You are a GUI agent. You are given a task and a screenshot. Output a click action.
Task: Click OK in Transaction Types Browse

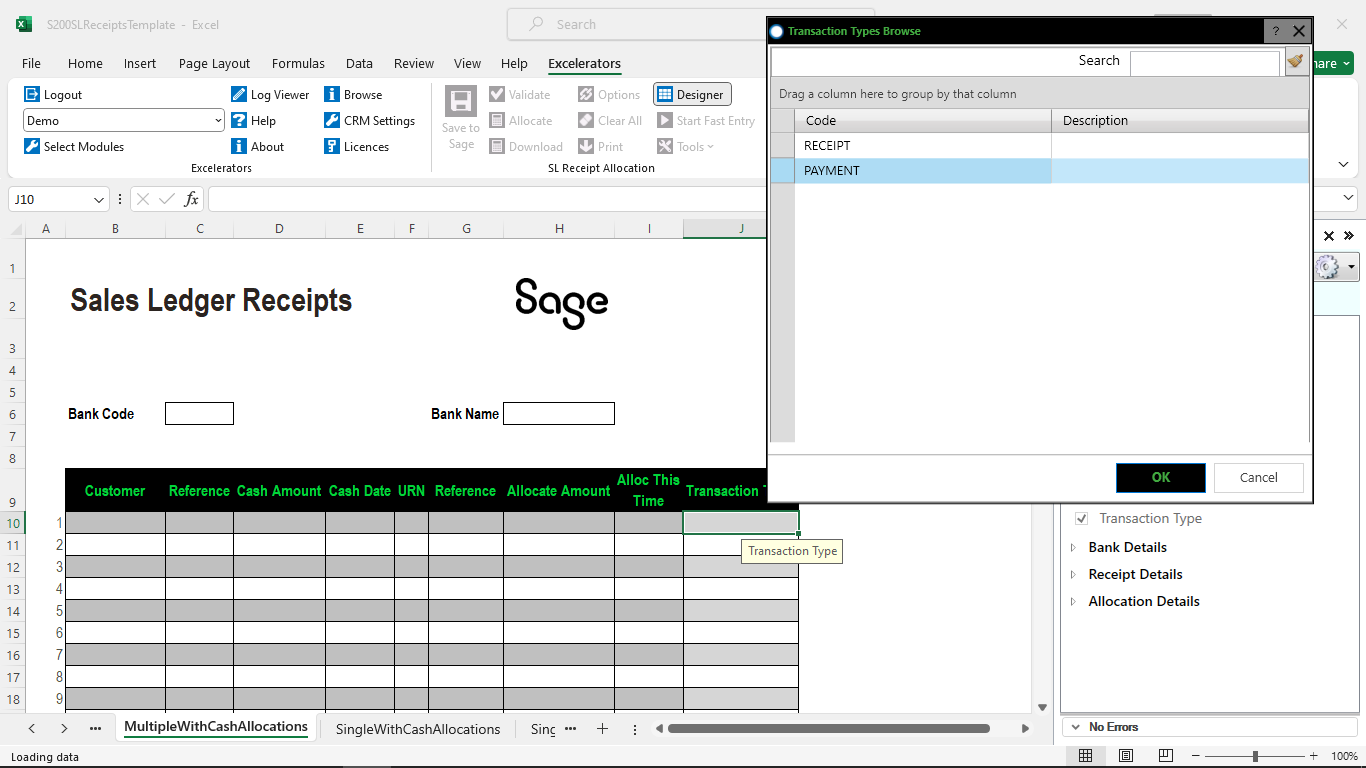click(x=1161, y=477)
